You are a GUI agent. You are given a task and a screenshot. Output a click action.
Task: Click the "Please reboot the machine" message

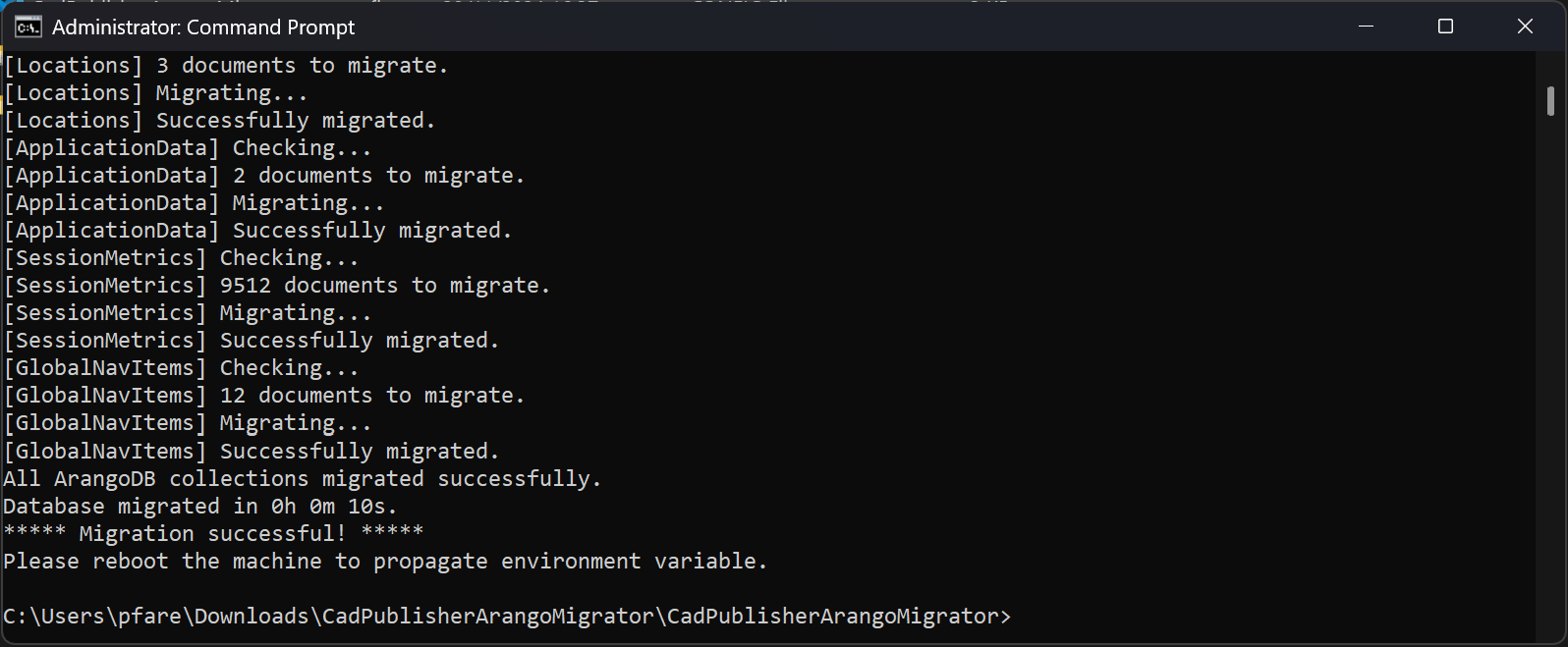point(384,562)
